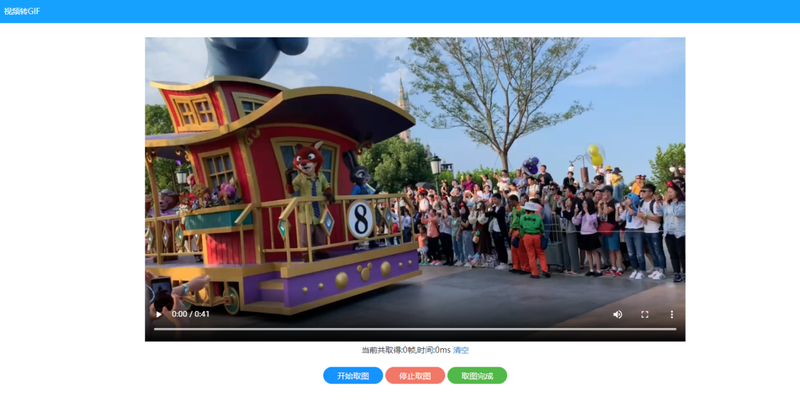This screenshot has width=800, height=407.
Task: Click the red 停止取图 button
Action: (x=415, y=375)
